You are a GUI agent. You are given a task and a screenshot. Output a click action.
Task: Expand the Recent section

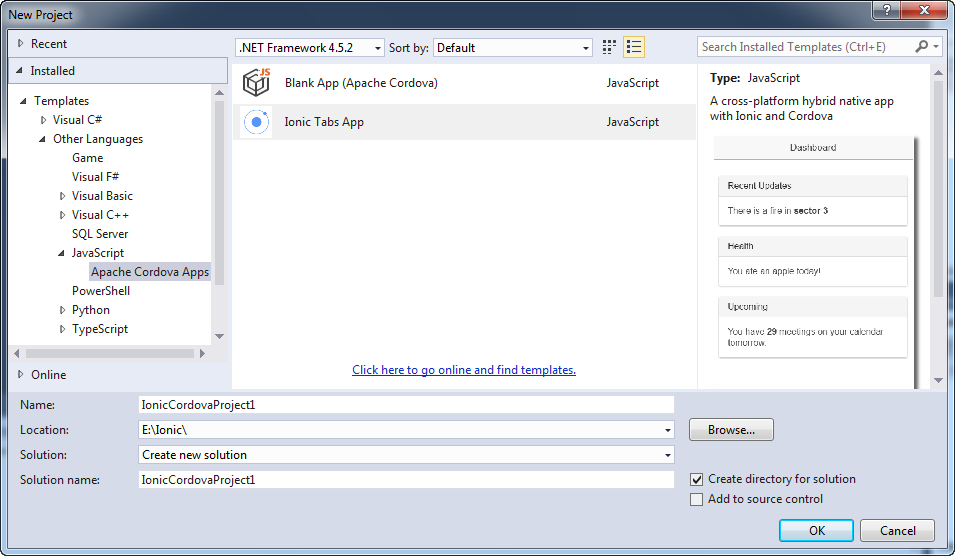click(x=21, y=44)
